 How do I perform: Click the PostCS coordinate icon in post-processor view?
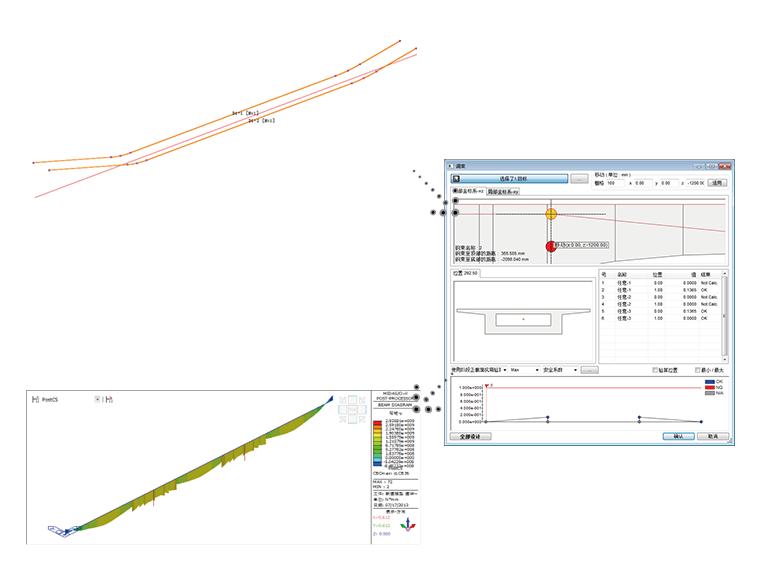coord(35,400)
